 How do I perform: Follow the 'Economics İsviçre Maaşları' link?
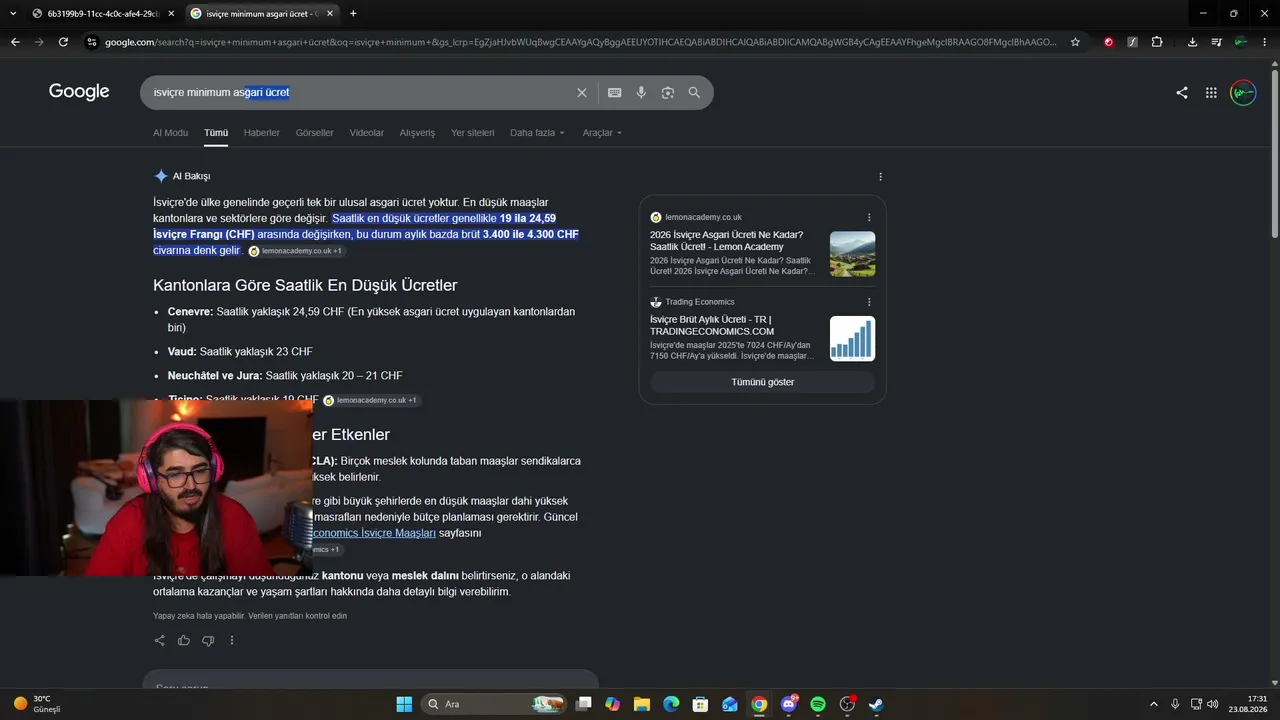374,533
